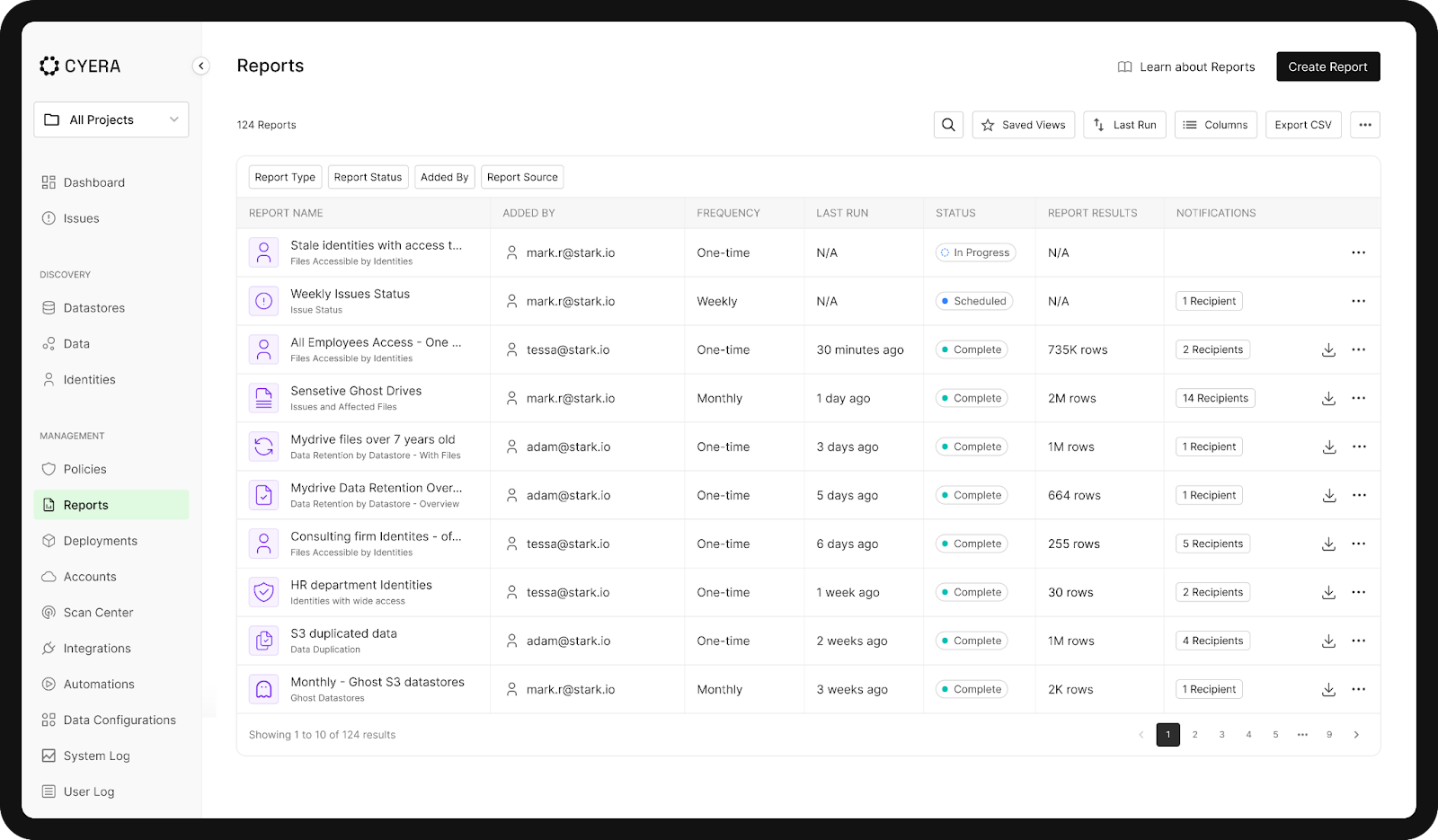1438x840 pixels.
Task: Click the Scan Center sidebar icon
Action: (50, 612)
